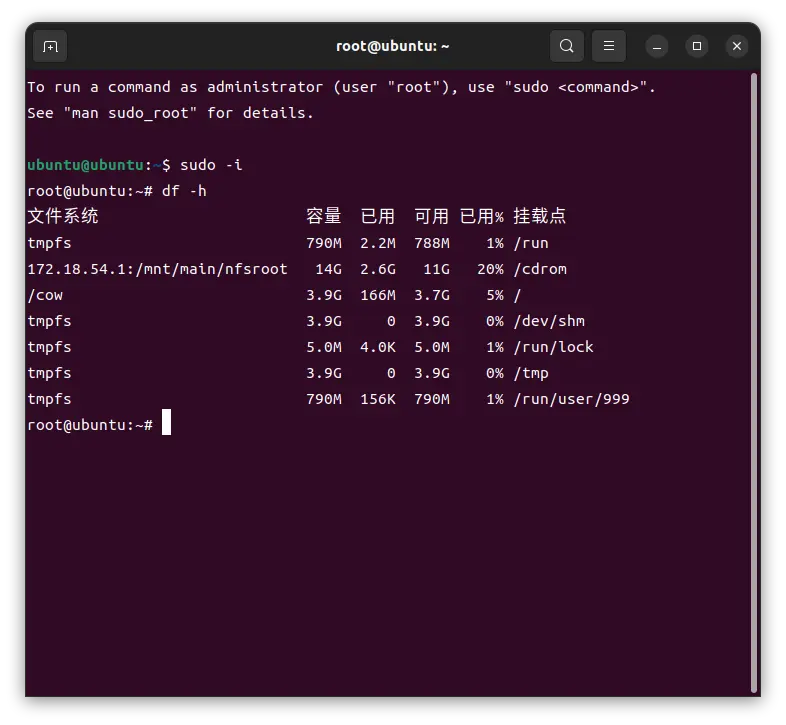
Task: Click the "df -h" command text
Action: [184, 191]
